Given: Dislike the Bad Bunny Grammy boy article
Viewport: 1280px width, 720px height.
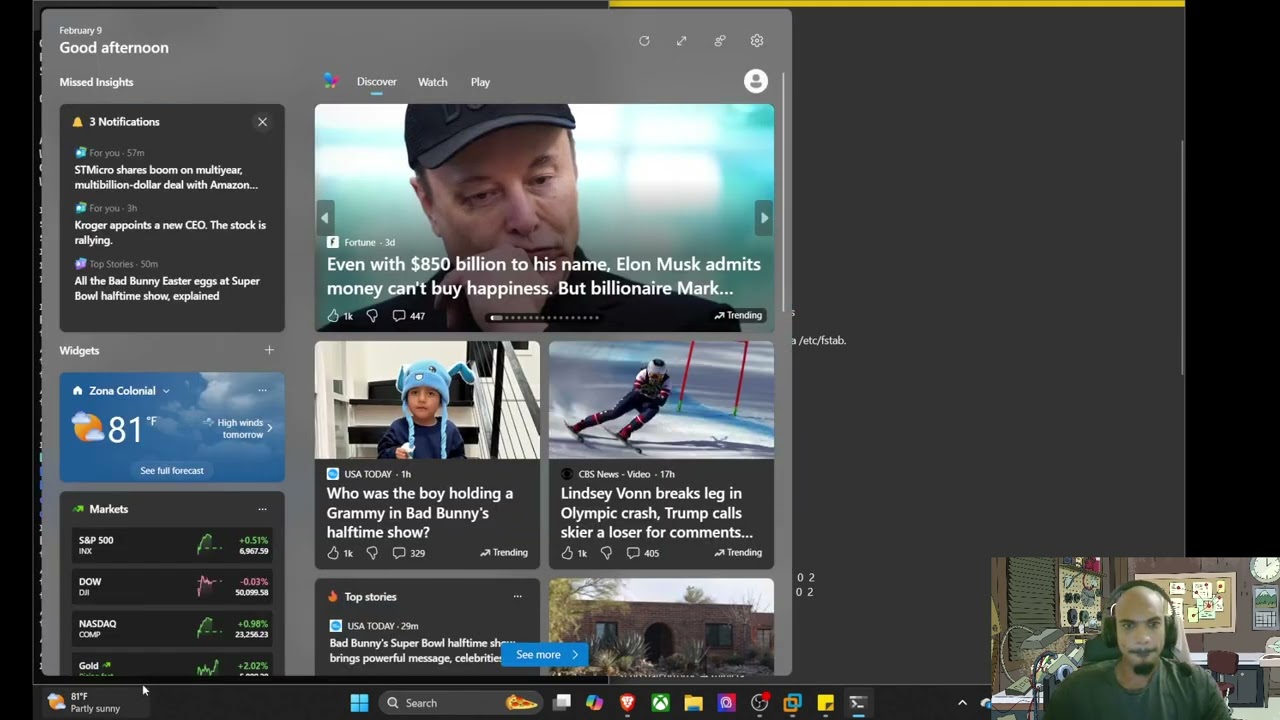Looking at the screenshot, I should pos(372,553).
